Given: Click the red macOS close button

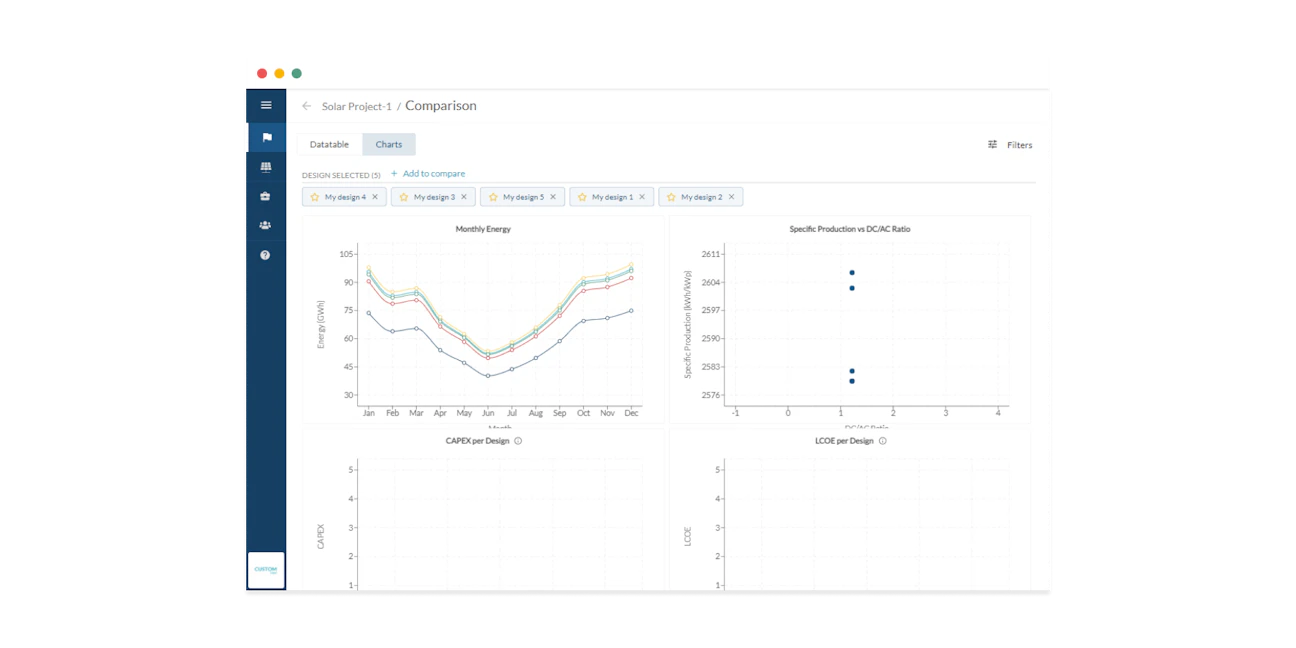Looking at the screenshot, I should 262,73.
